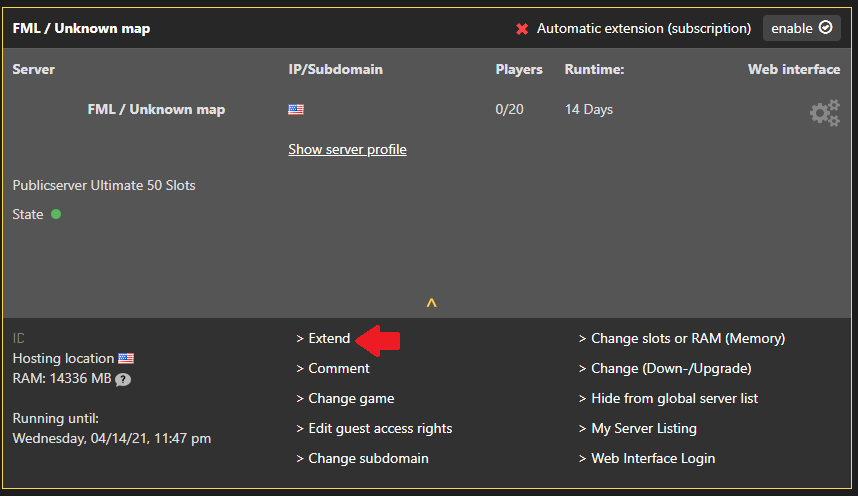Open the web interface gears icon

coord(824,113)
